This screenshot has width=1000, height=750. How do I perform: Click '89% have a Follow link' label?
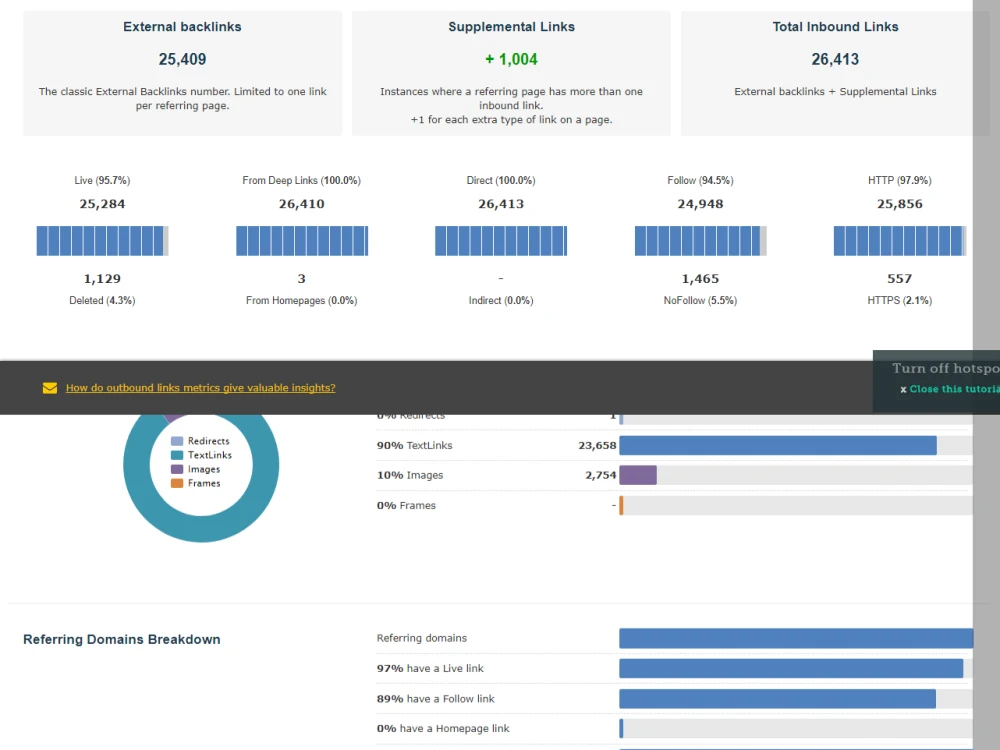pos(436,699)
